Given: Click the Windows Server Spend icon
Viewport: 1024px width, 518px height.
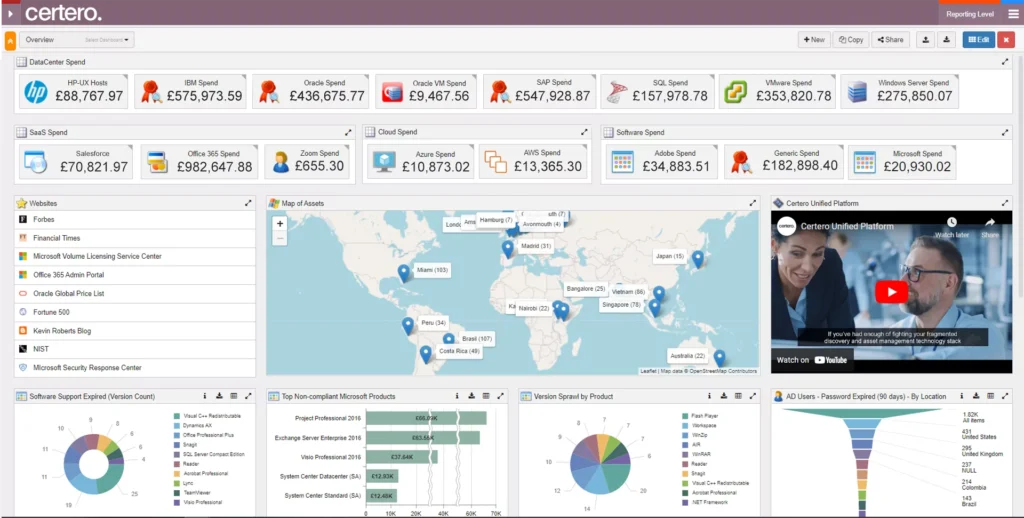Looking at the screenshot, I should tap(857, 92).
